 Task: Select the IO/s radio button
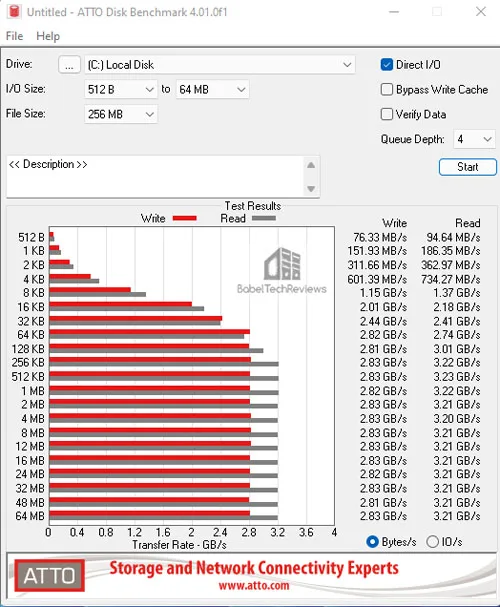(x=432, y=542)
